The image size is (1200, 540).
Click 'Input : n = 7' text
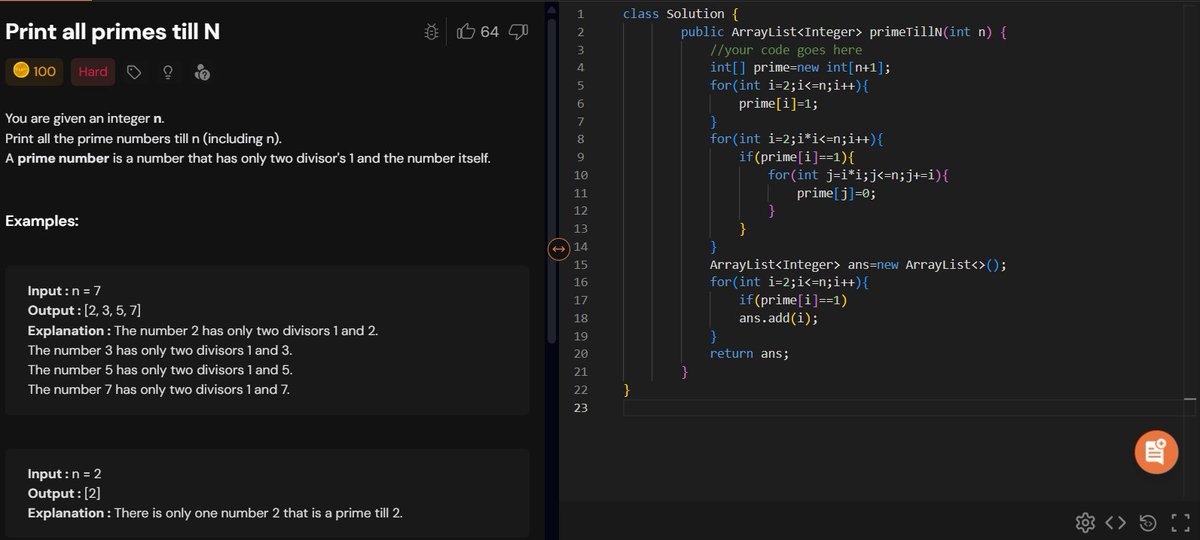(64, 290)
